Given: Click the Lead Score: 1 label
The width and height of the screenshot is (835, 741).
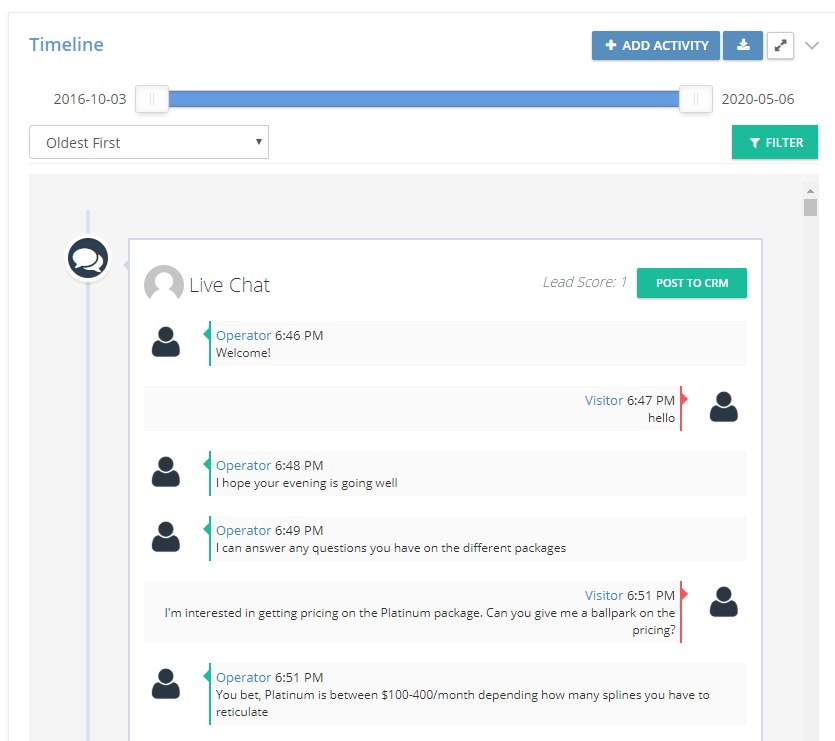Looking at the screenshot, I should coord(585,282).
